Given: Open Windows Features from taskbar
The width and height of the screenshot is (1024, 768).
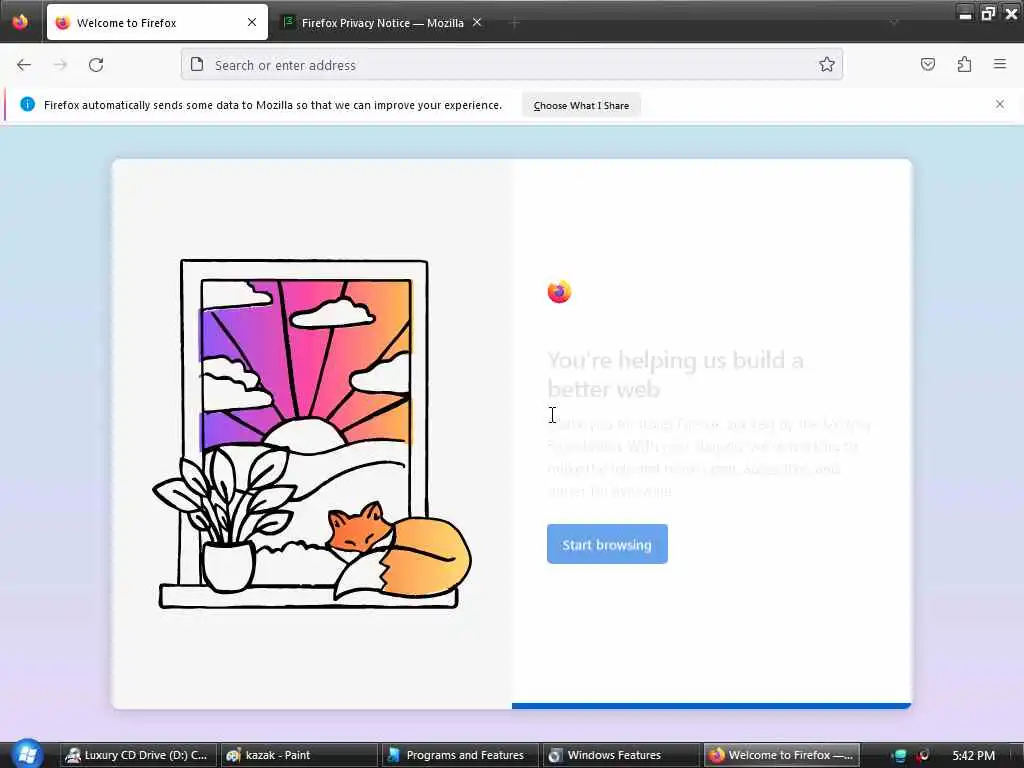Looking at the screenshot, I should (x=620, y=755).
